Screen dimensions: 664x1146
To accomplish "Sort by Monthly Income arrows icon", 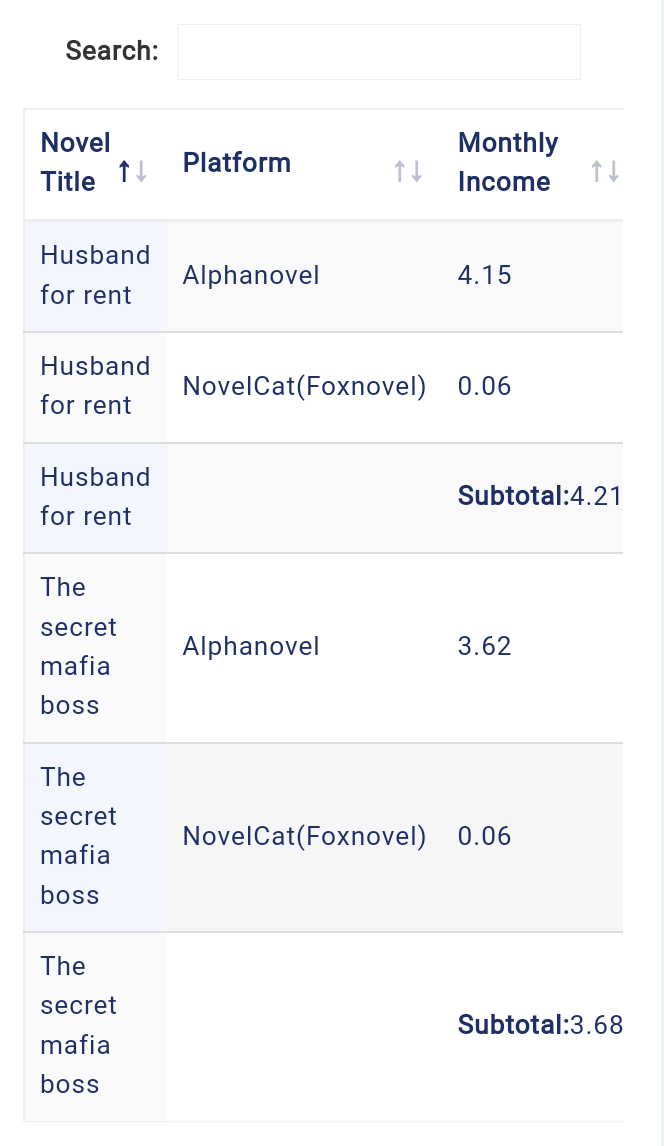I will tap(605, 172).
